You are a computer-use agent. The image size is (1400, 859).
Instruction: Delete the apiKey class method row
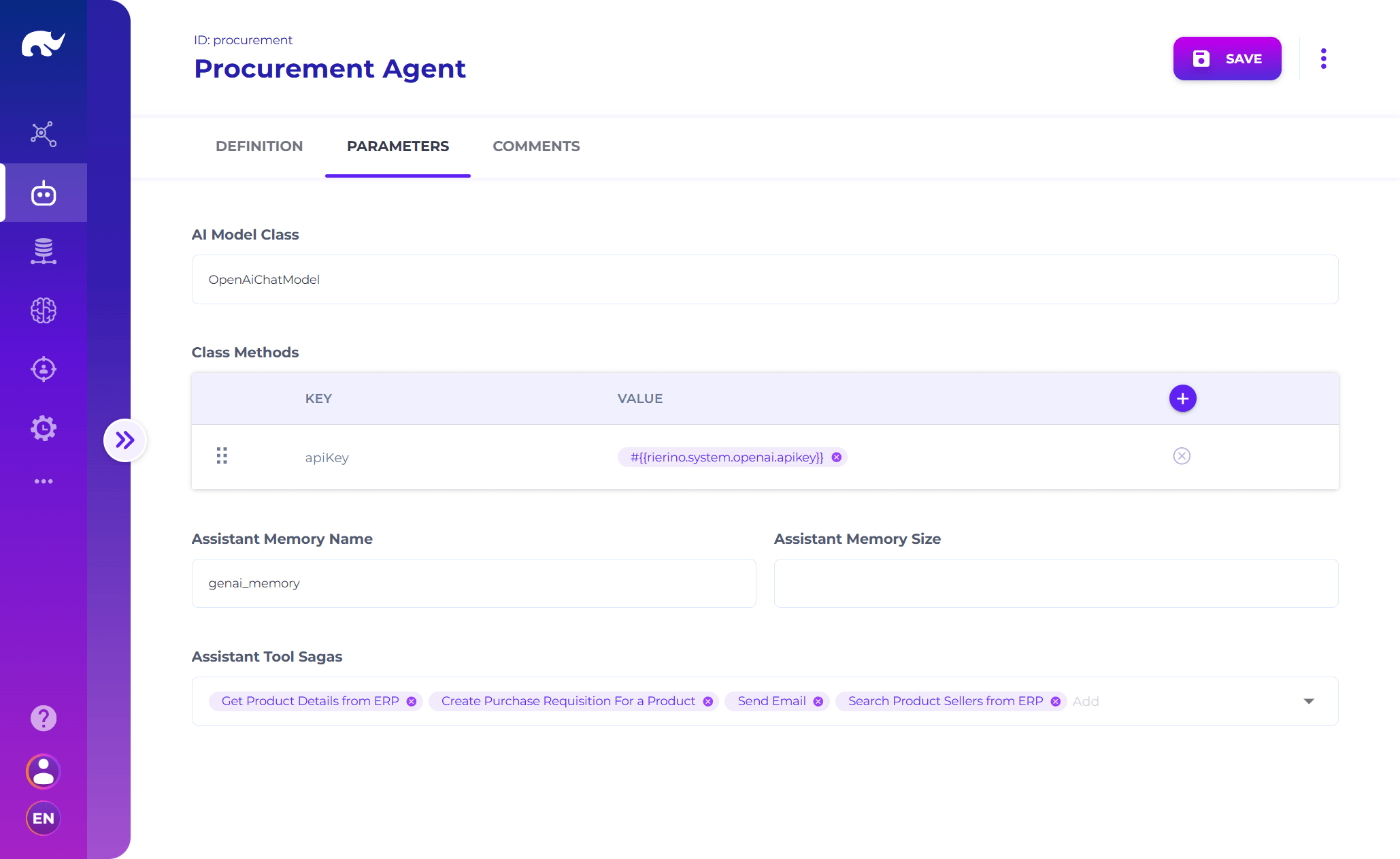pyautogui.click(x=1182, y=456)
